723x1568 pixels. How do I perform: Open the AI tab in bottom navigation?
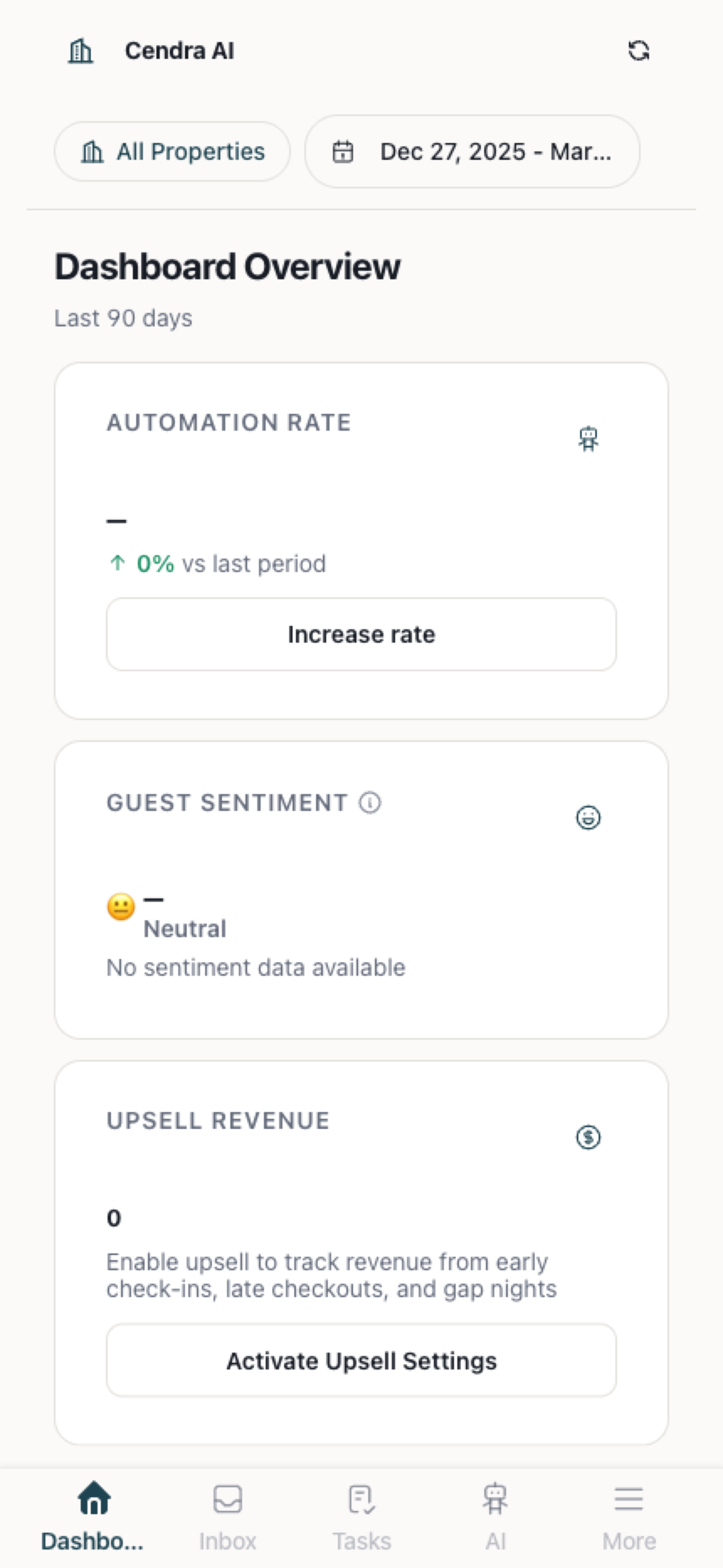coord(495,1516)
